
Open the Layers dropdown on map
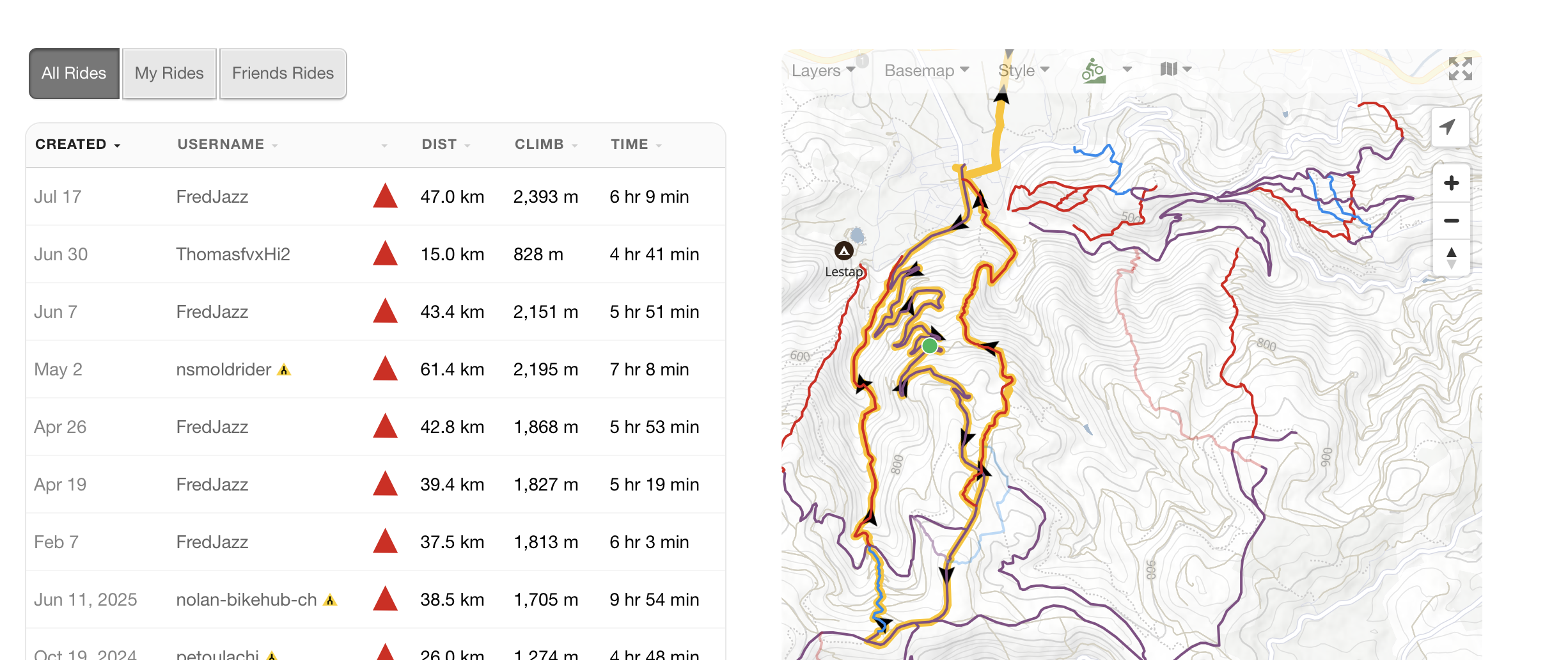click(x=823, y=70)
